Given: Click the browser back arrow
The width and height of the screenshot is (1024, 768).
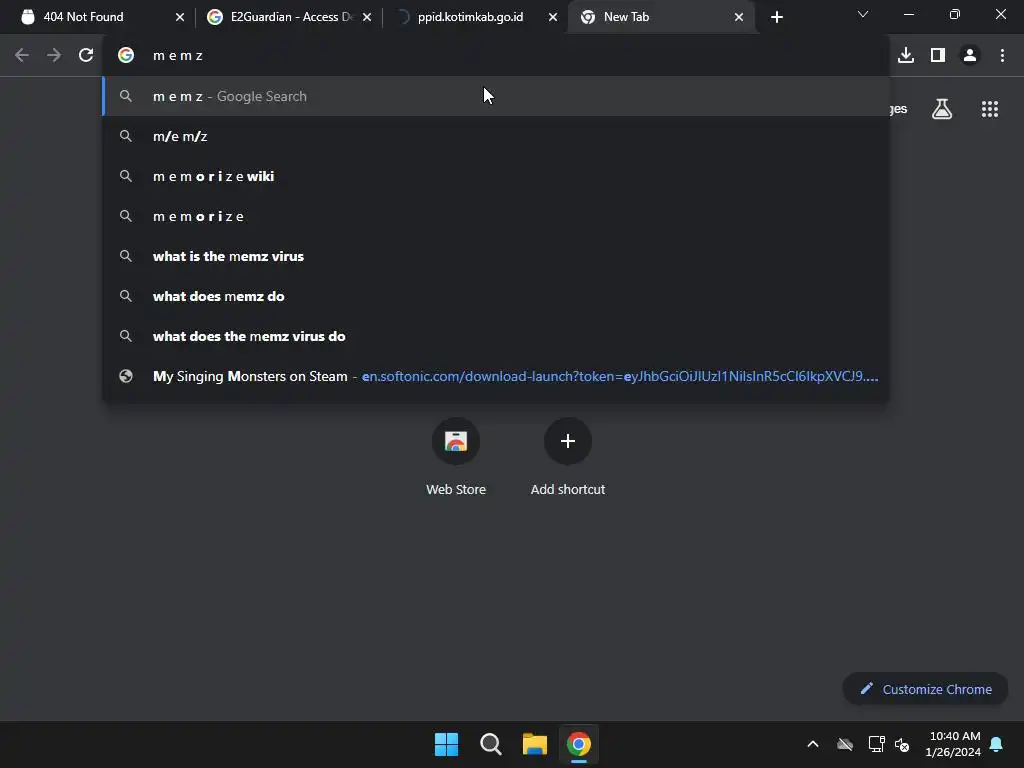Looking at the screenshot, I should (x=22, y=56).
